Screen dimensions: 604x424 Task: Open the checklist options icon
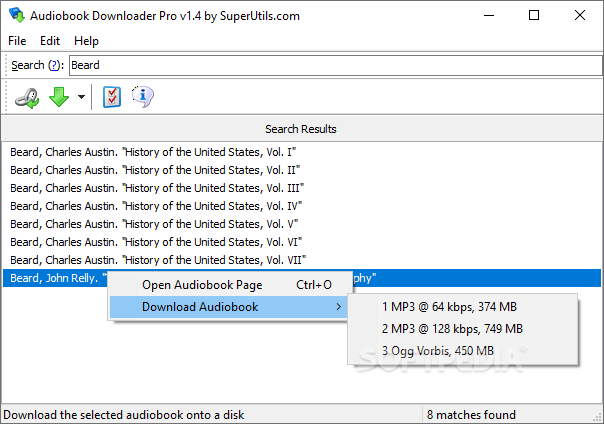coord(112,97)
